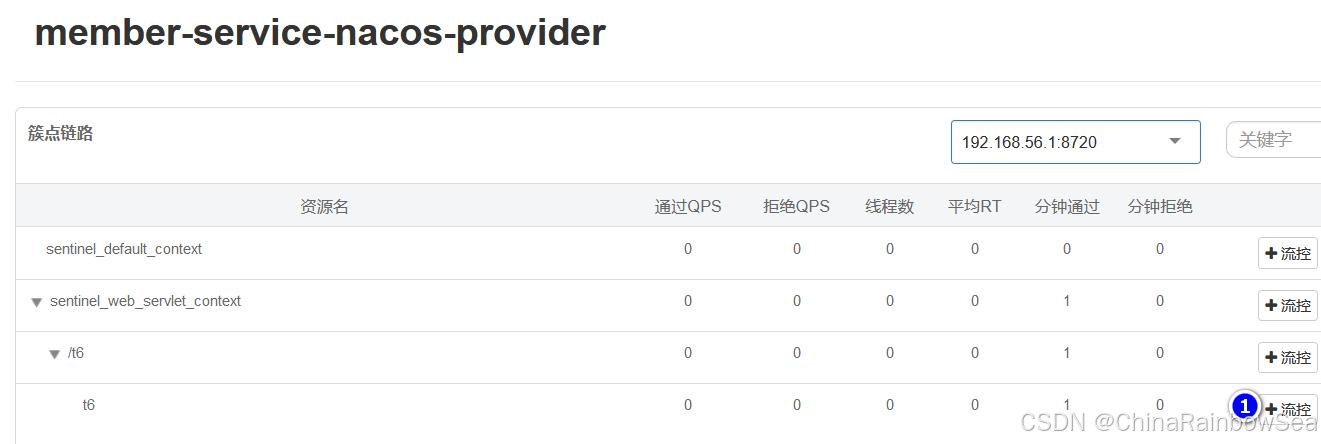1321x444 pixels.
Task: Click the 资源名 column header
Action: 324,207
